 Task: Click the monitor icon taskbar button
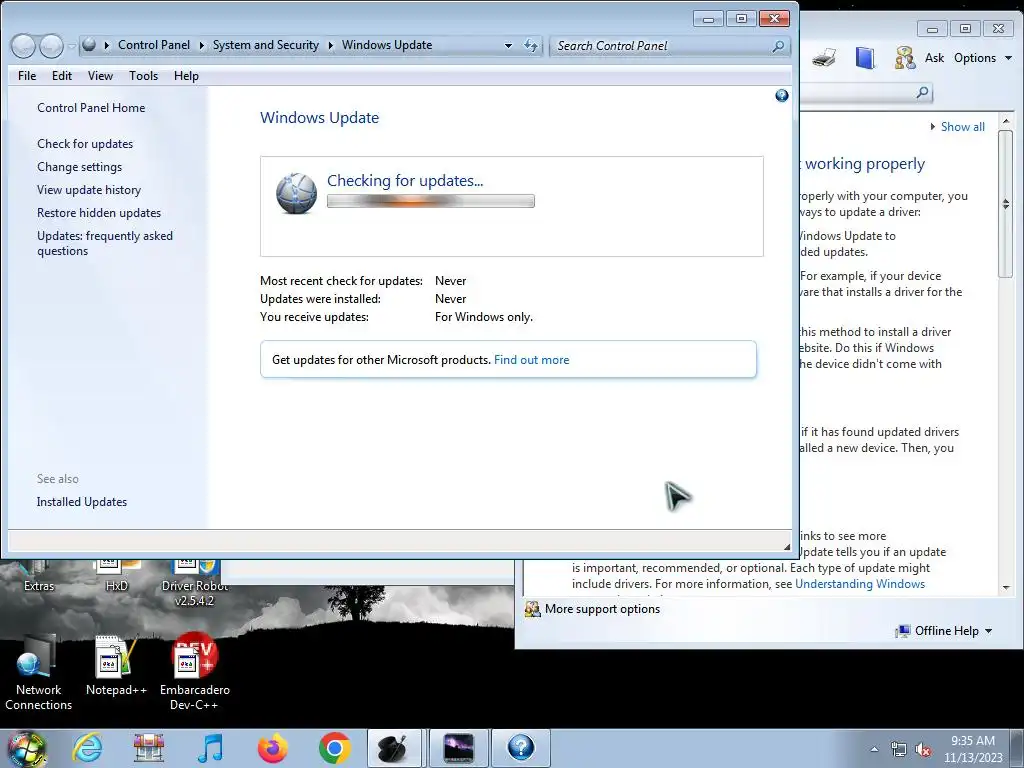tap(458, 748)
